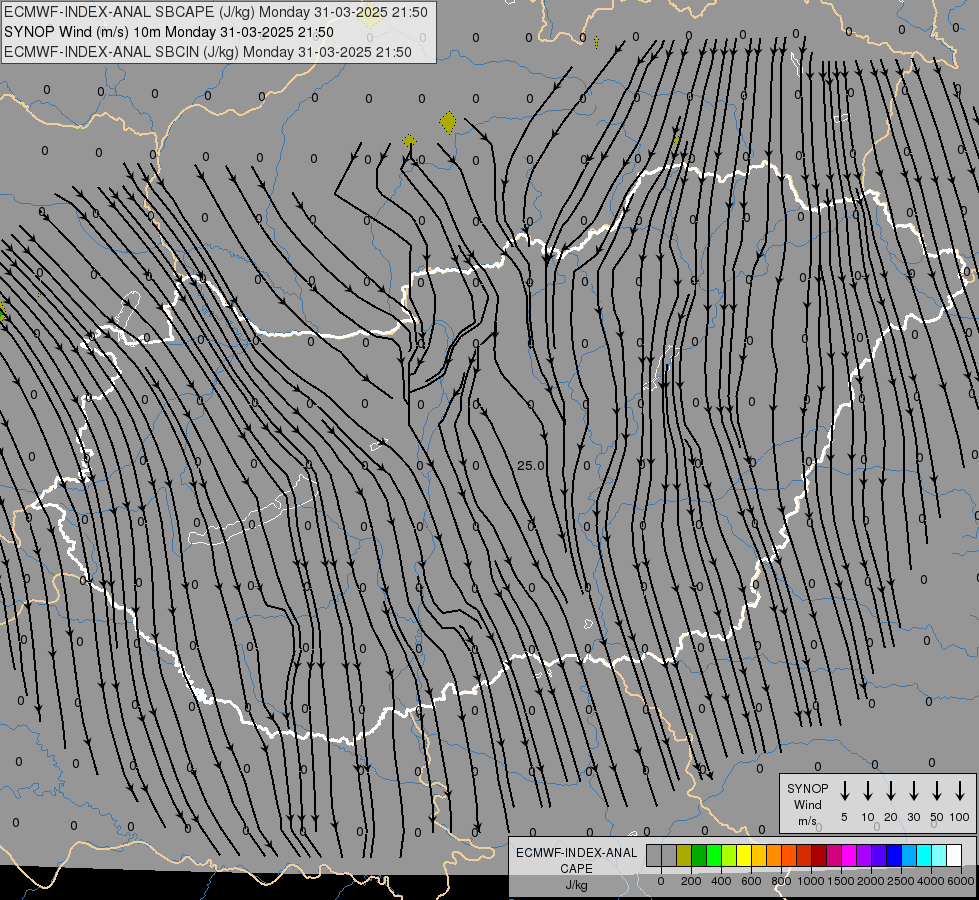Click the cyan CAPE swatch left of 4000
Image resolution: width=979 pixels, height=900 pixels.
(923, 856)
